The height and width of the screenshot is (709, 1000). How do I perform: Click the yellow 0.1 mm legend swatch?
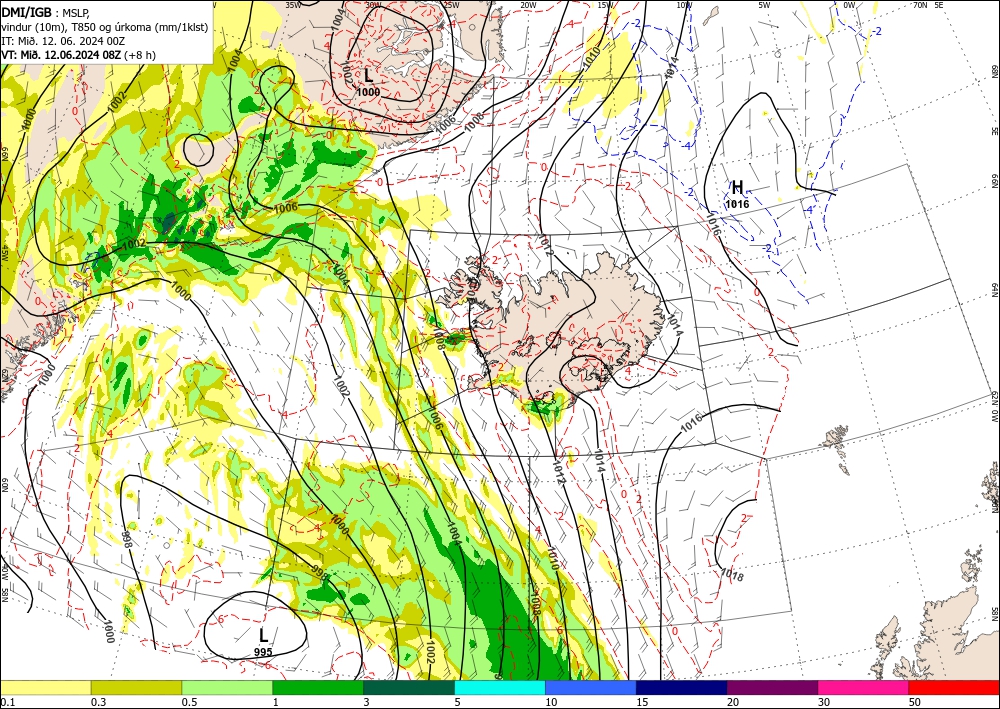(45, 687)
